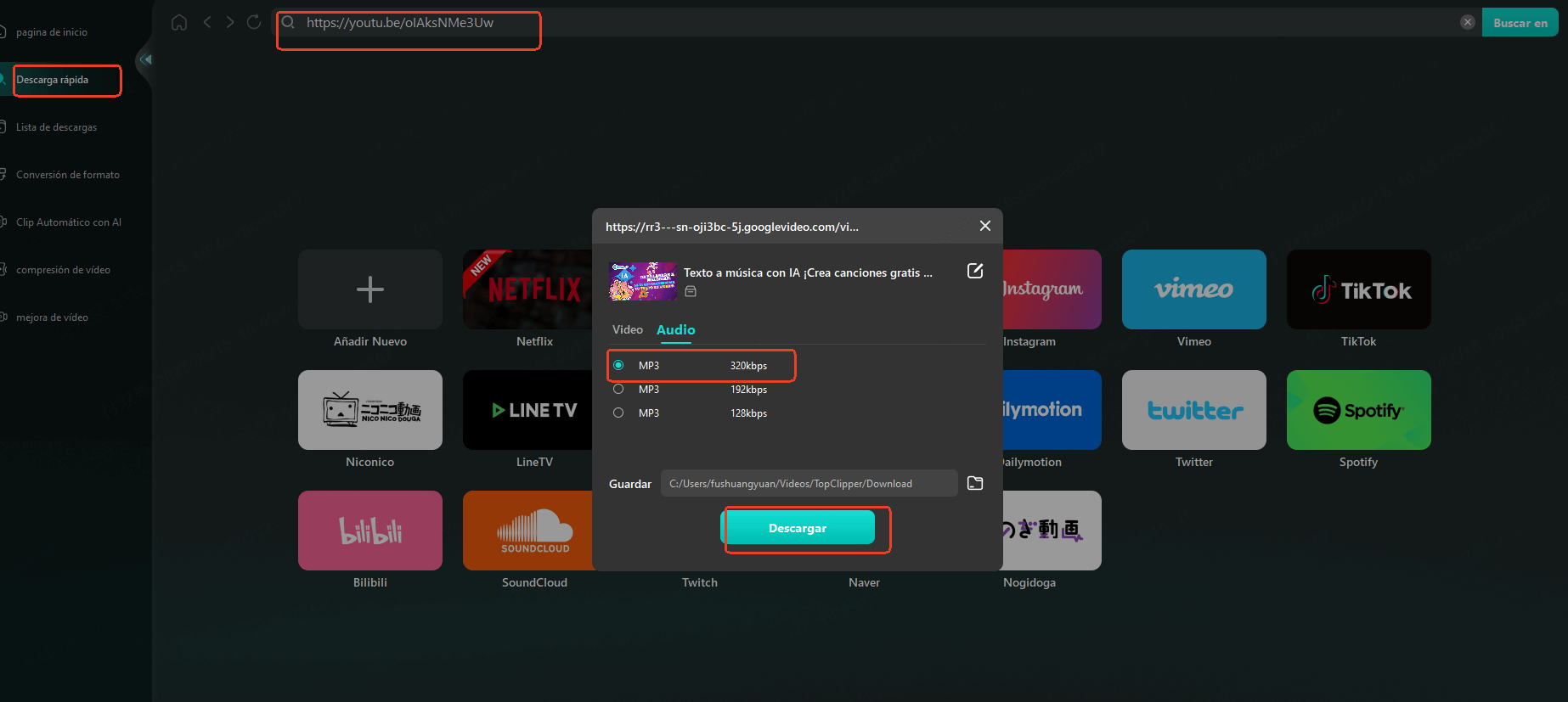Open mejora de vídeo in sidebar

(x=52, y=317)
